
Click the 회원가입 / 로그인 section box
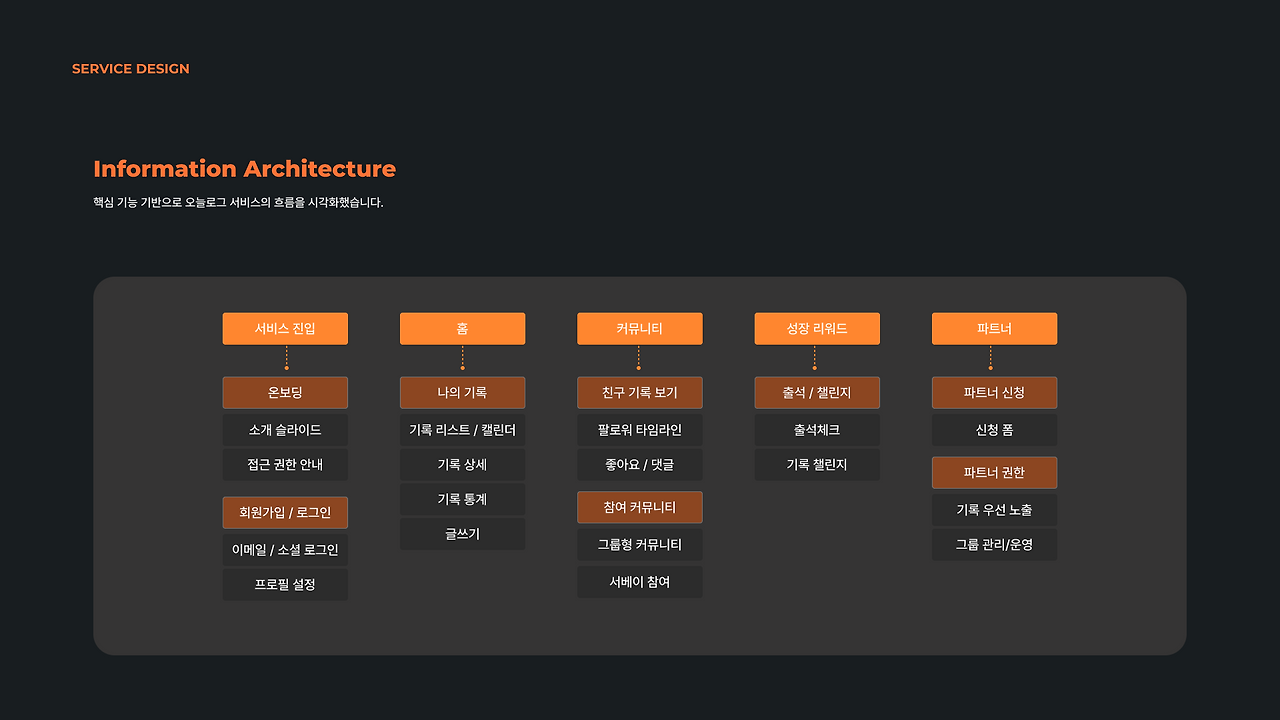(285, 513)
